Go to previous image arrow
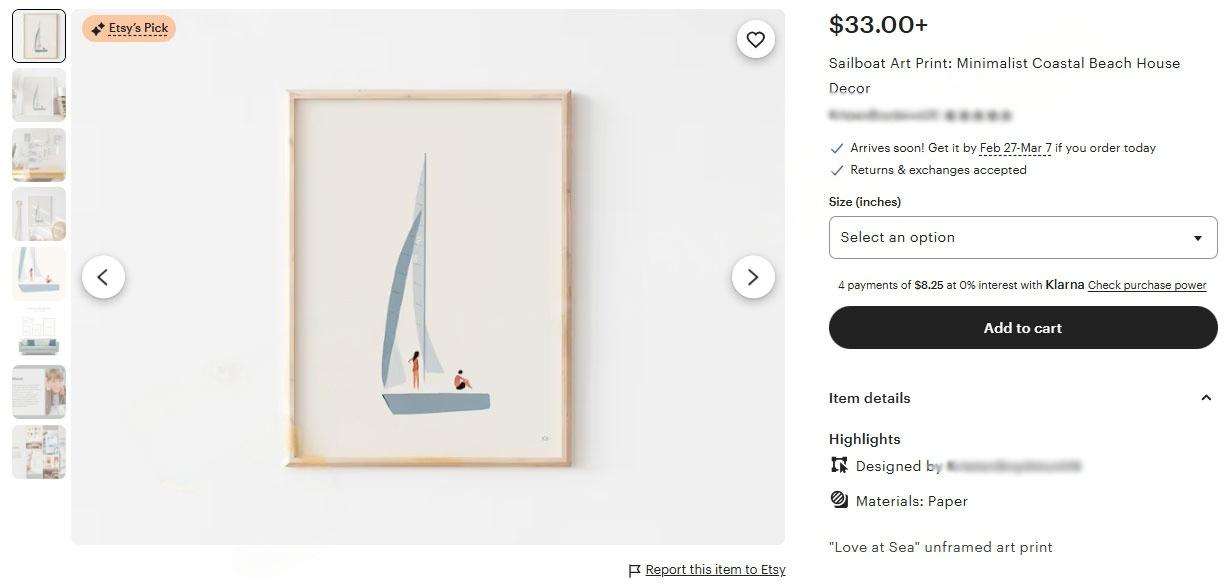Screen dimensions: 1228x587 click(x=103, y=277)
